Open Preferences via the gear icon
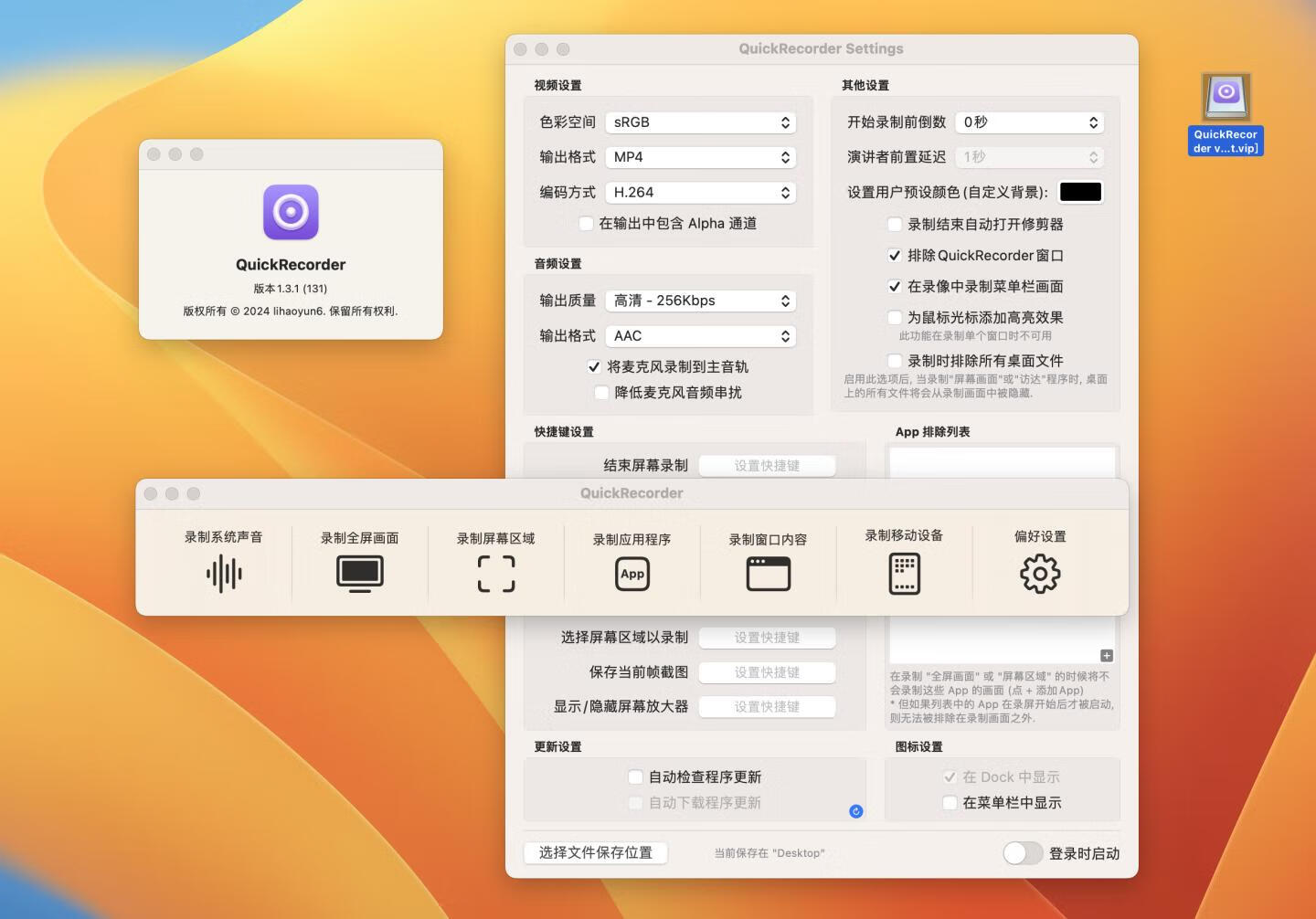Screen dimensions: 1316x919 click(1040, 574)
